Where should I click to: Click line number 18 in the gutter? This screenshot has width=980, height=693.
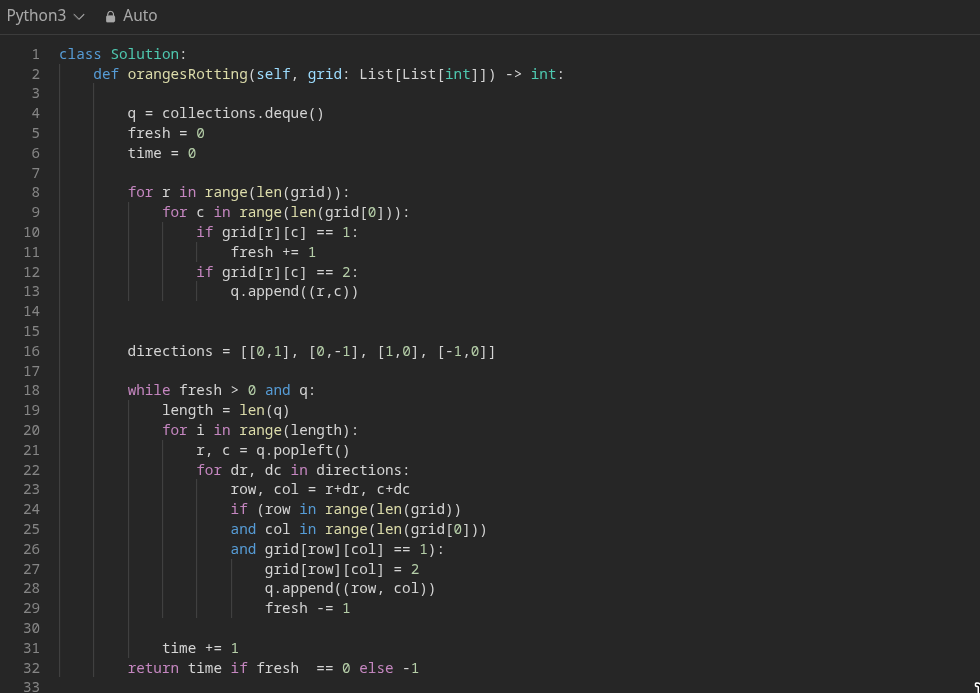32,391
